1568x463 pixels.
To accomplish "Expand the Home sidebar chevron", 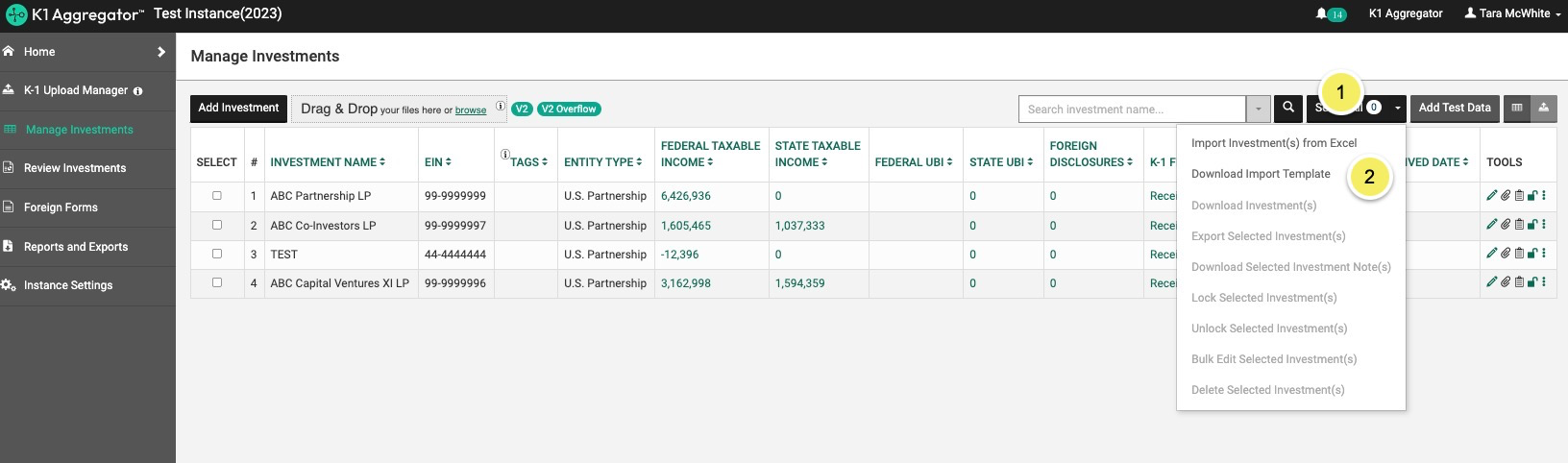I will pyautogui.click(x=161, y=52).
